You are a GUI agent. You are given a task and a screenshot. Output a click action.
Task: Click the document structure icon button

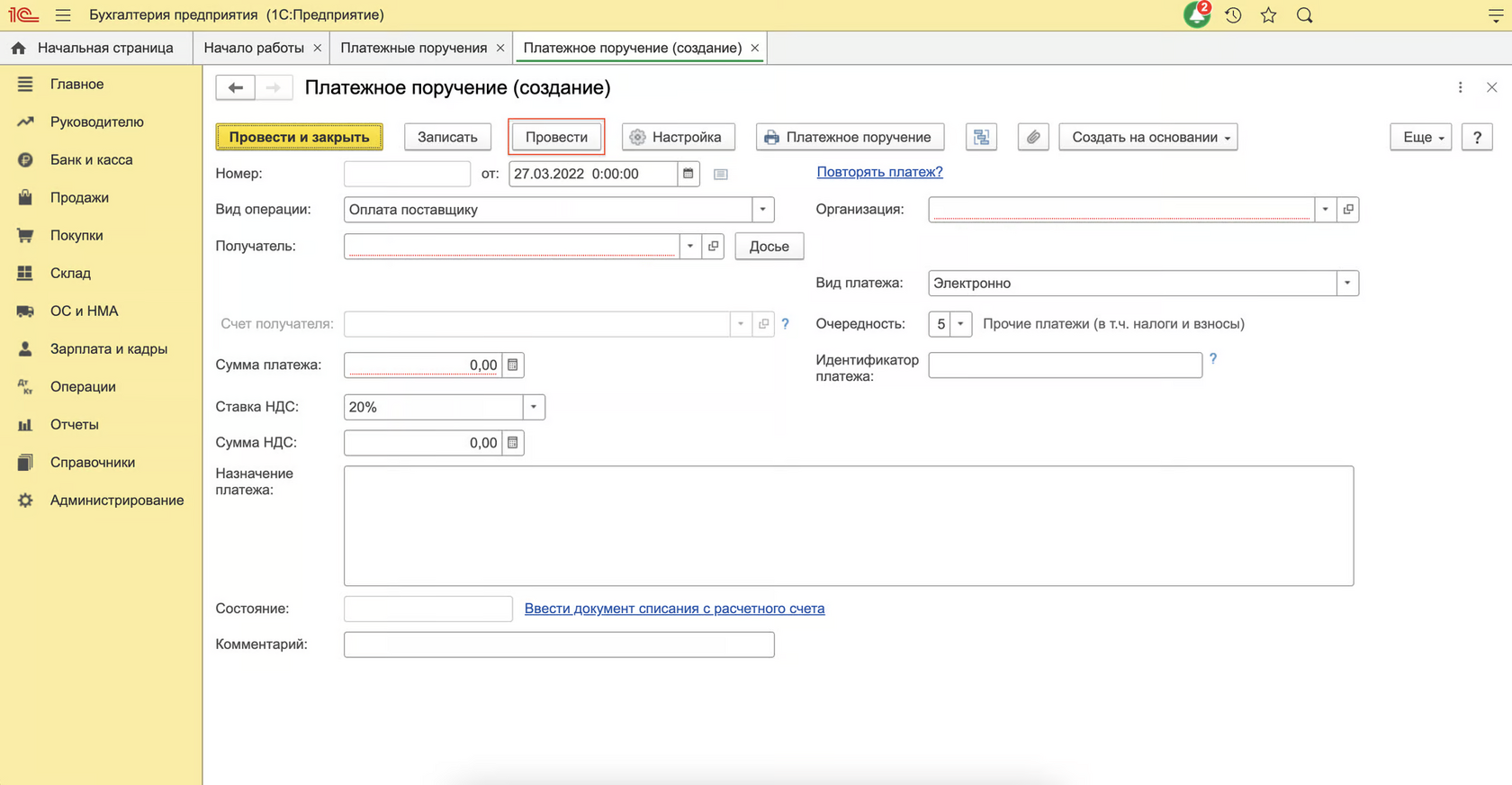[981, 137]
